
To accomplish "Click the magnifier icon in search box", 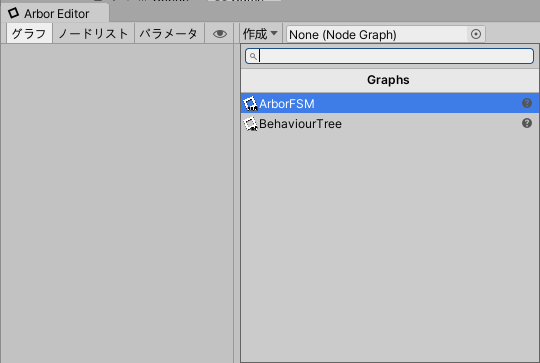I will (253, 56).
